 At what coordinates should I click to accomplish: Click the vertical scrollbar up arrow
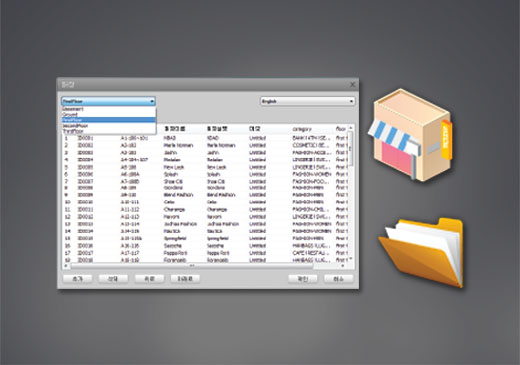click(350, 128)
